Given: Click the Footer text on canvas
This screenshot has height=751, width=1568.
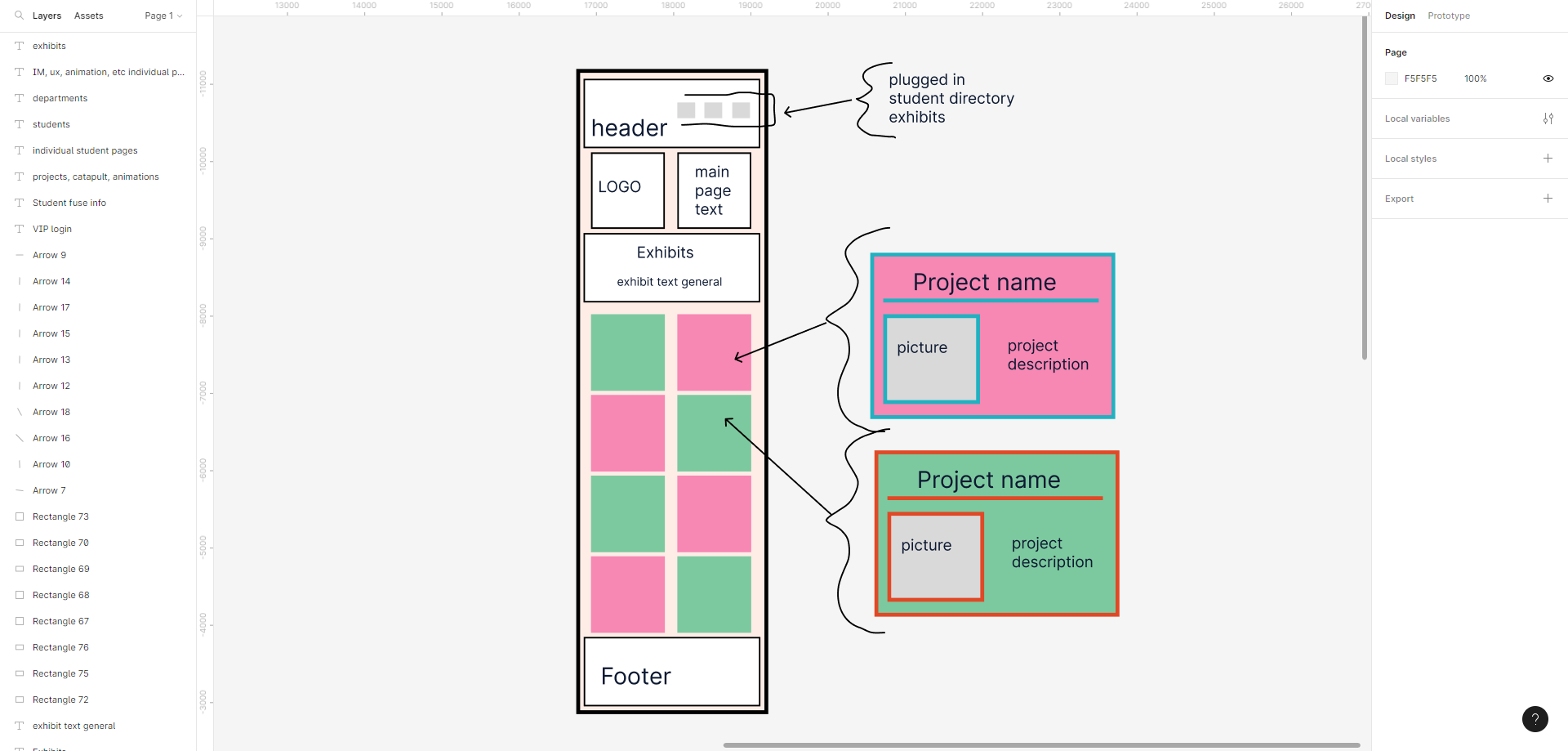Looking at the screenshot, I should pos(635,677).
